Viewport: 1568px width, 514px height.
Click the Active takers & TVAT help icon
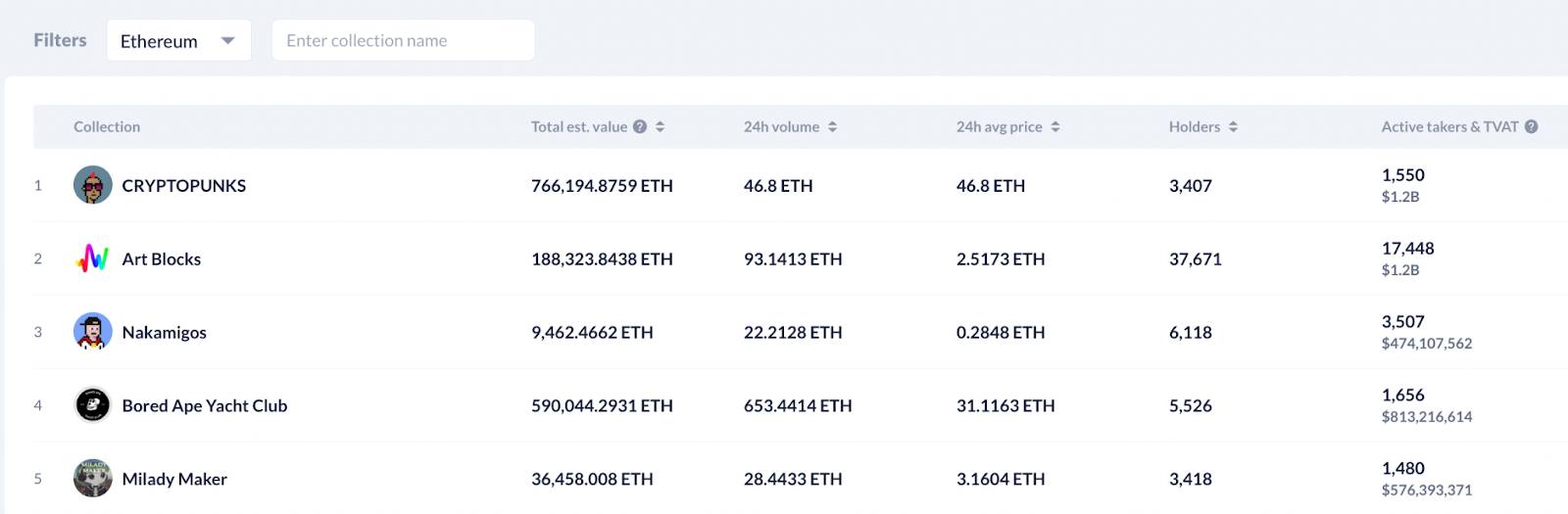[x=1531, y=126]
